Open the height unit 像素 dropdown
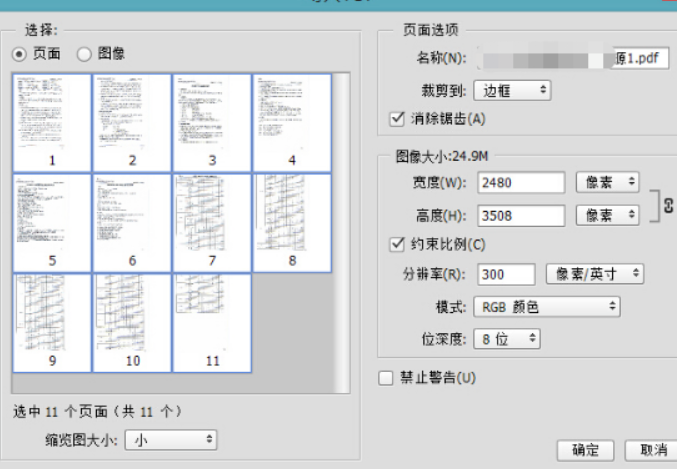The width and height of the screenshot is (677, 469). pyautogui.click(x=607, y=215)
